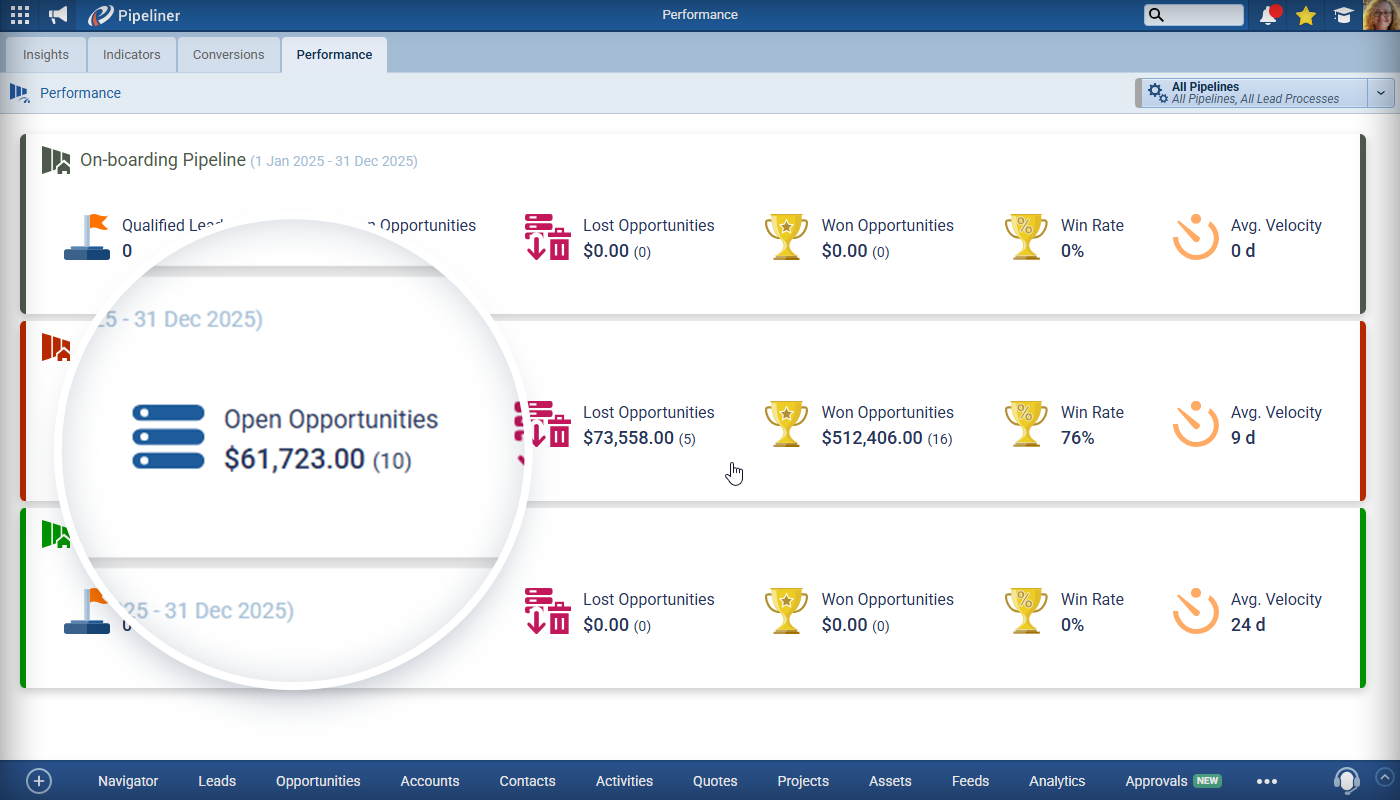1400x800 pixels.
Task: Open the three-dots more menu
Action: (1267, 781)
